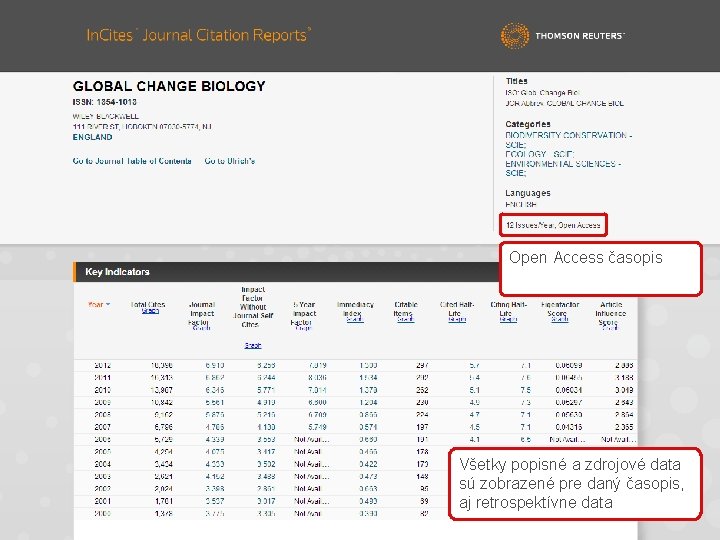Viewport: 720px width, 540px height.
Task: Open the Ecology - SCIE category link
Action: [x=540, y=154]
